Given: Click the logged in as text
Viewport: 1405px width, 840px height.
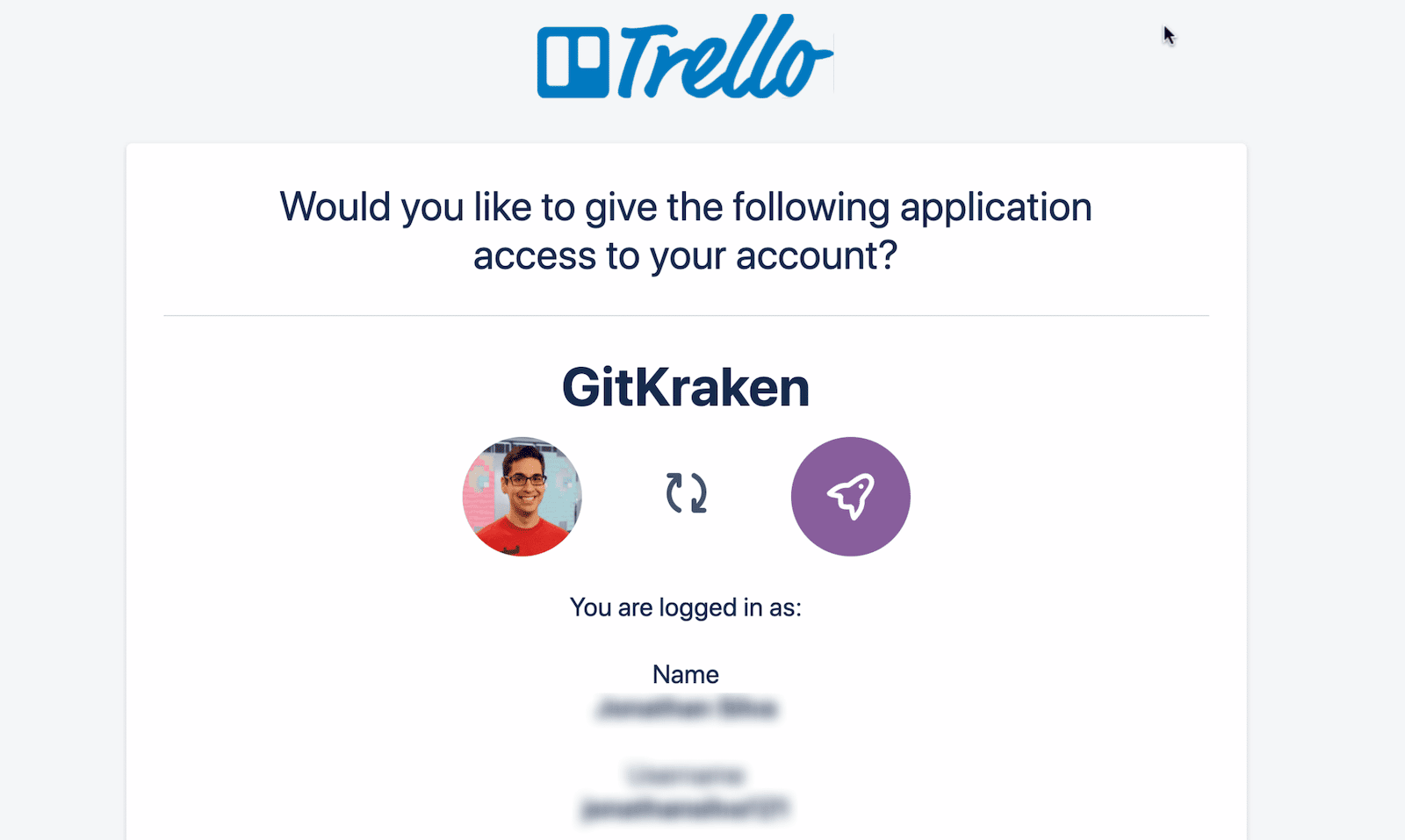Looking at the screenshot, I should pyautogui.click(x=686, y=607).
